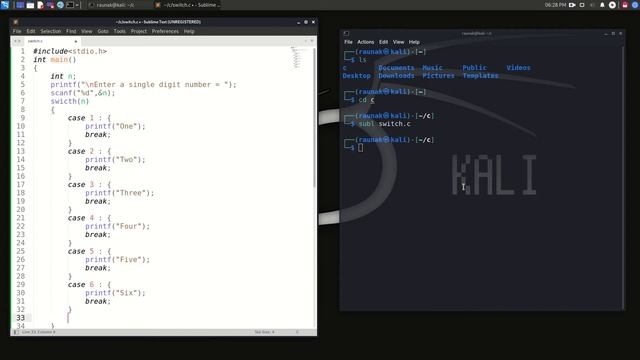The height and width of the screenshot is (360, 640).
Task: Launch the text editor icon in the taskbar
Action: [x=40, y=5]
